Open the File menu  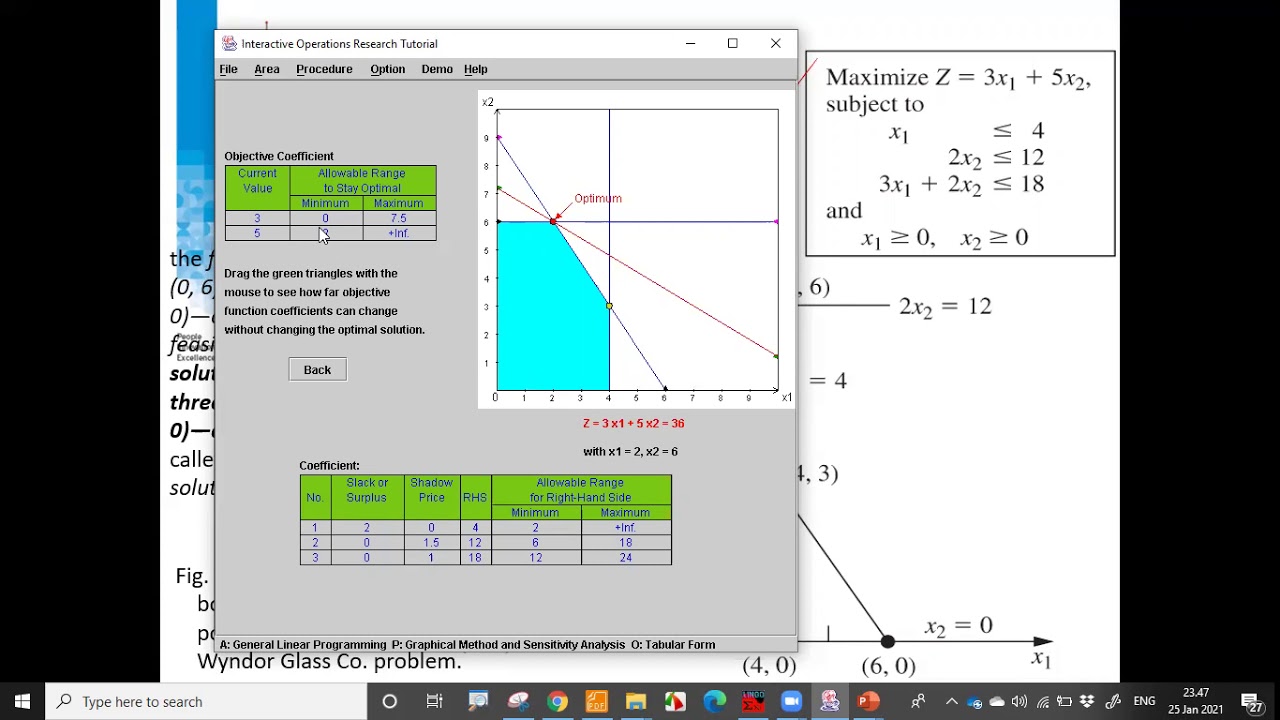[228, 69]
